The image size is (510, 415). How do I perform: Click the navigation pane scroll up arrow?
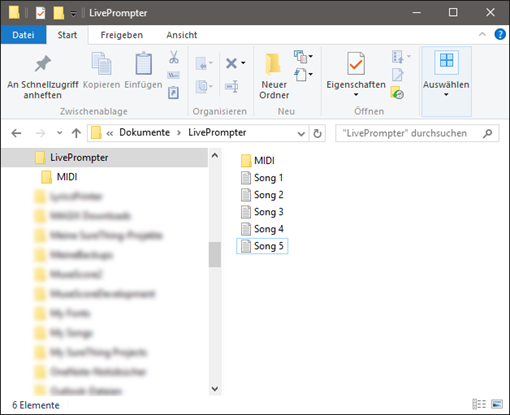(x=215, y=155)
